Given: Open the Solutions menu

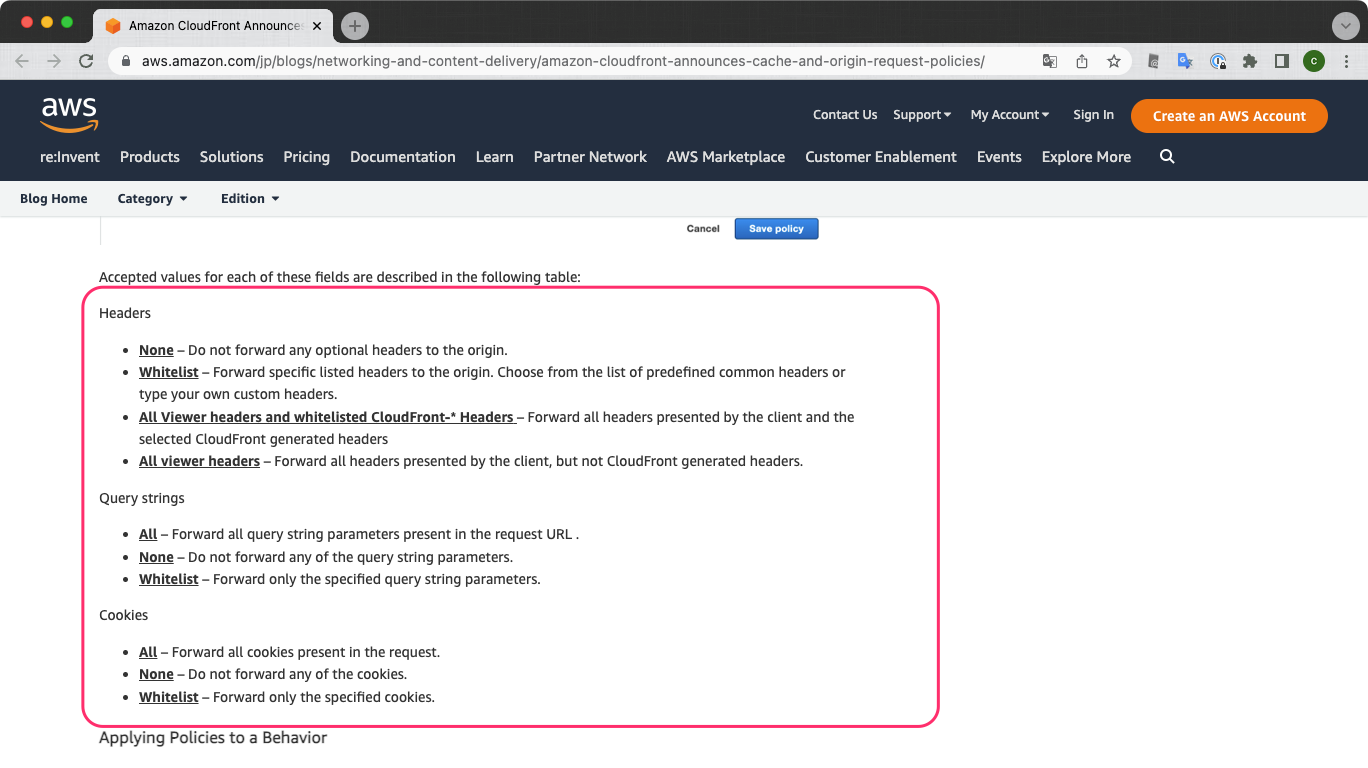Looking at the screenshot, I should tap(231, 157).
